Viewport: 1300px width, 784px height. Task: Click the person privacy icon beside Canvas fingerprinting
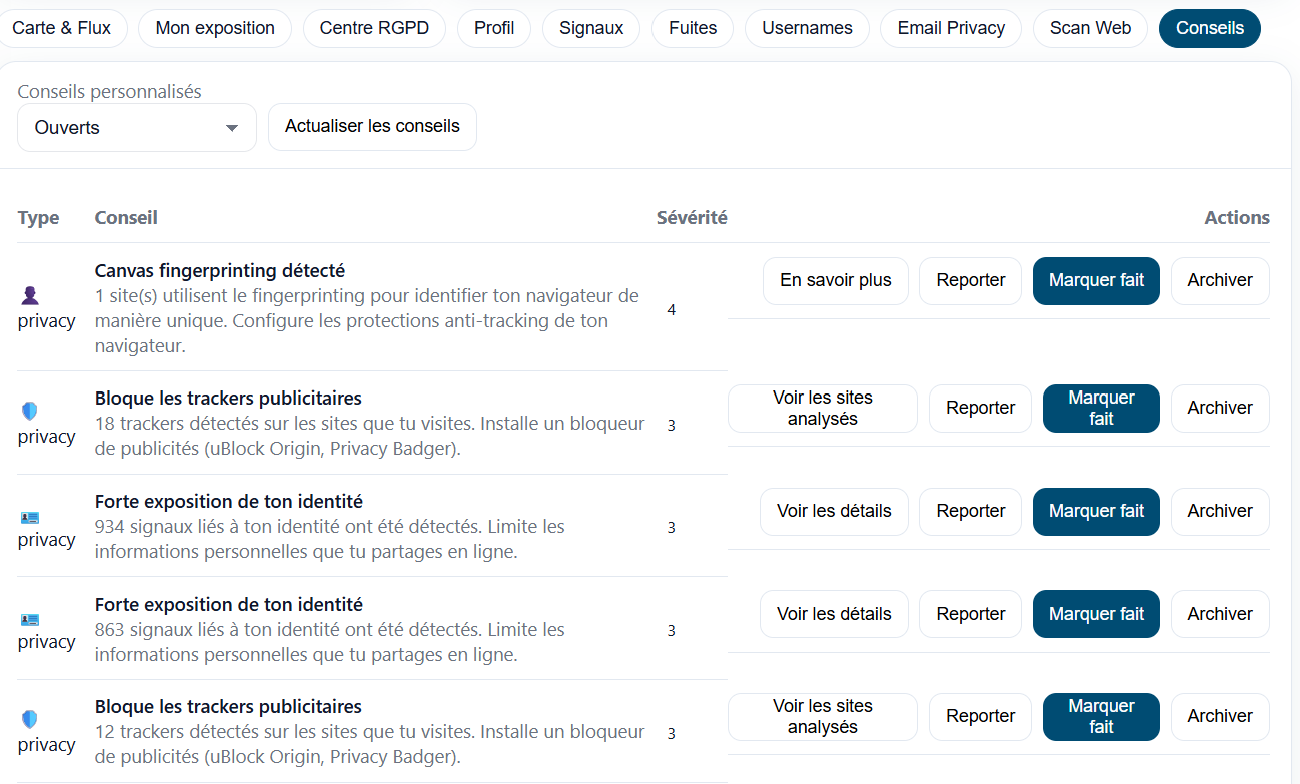31,293
